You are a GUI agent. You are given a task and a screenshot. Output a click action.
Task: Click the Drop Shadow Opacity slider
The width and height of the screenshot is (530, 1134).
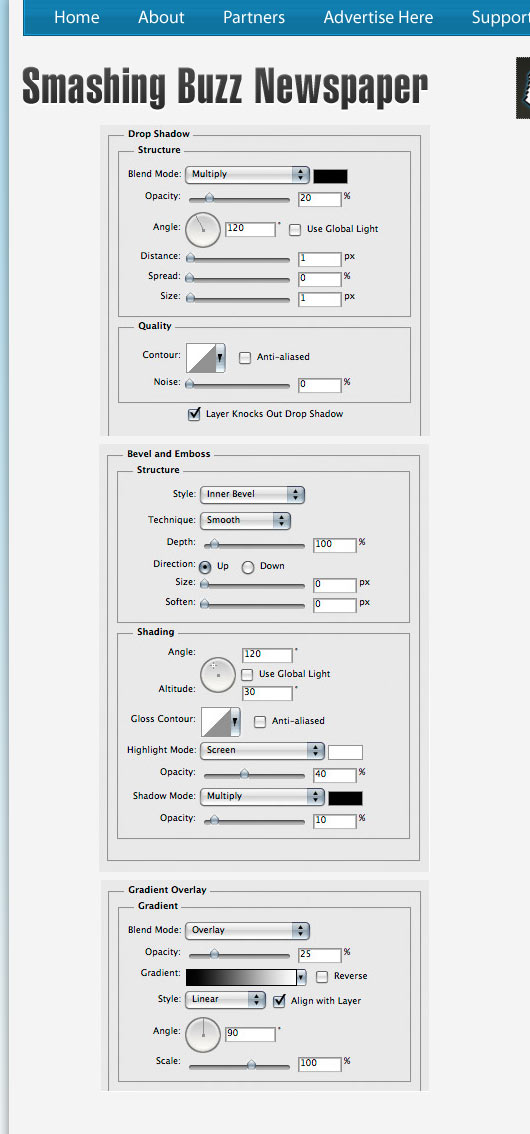(x=239, y=197)
